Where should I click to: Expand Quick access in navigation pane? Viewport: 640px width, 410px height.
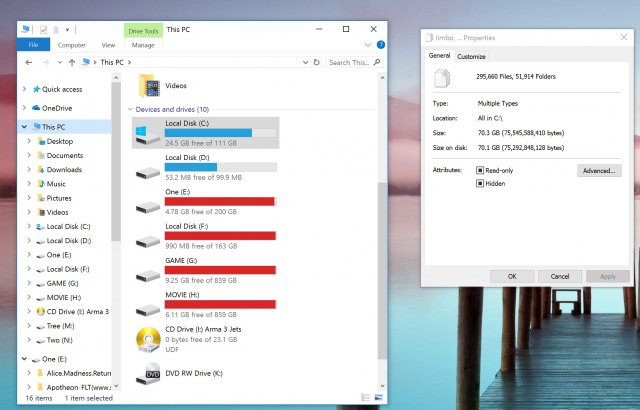click(24, 89)
